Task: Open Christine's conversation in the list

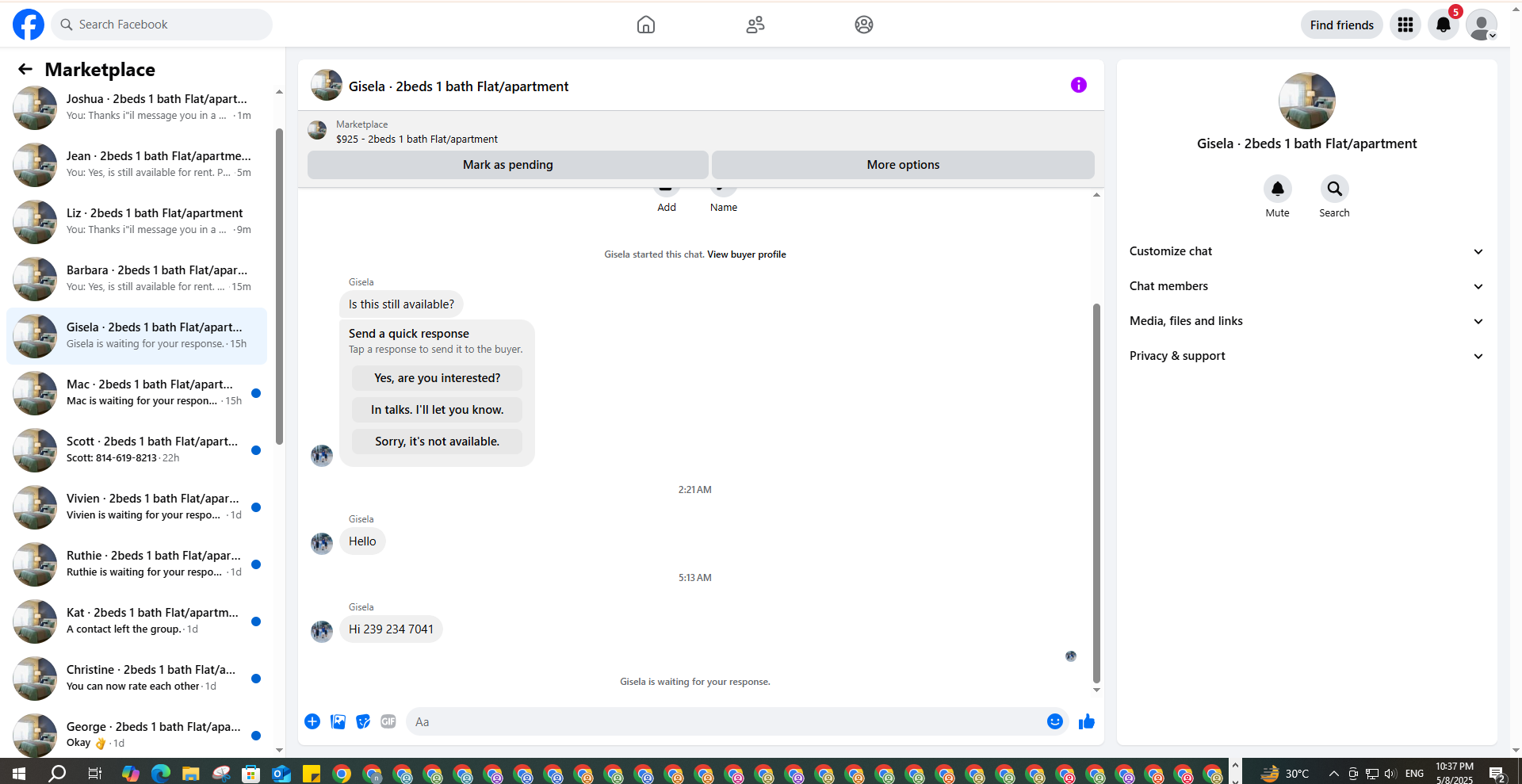Action: (x=136, y=679)
